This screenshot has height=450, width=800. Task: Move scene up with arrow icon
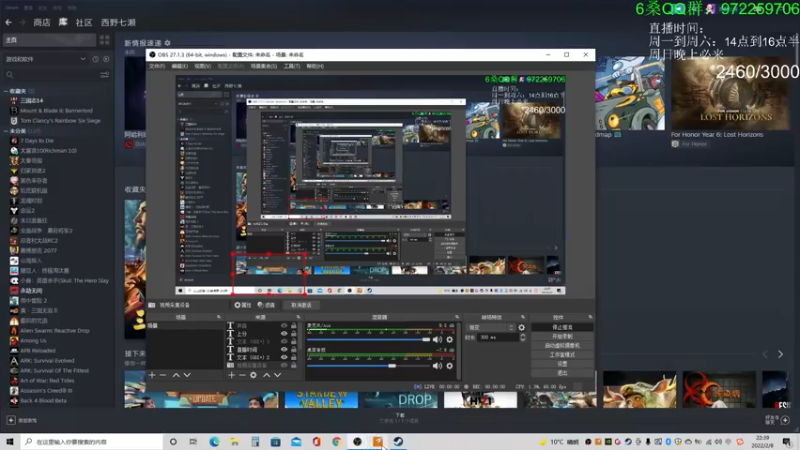(x=176, y=375)
